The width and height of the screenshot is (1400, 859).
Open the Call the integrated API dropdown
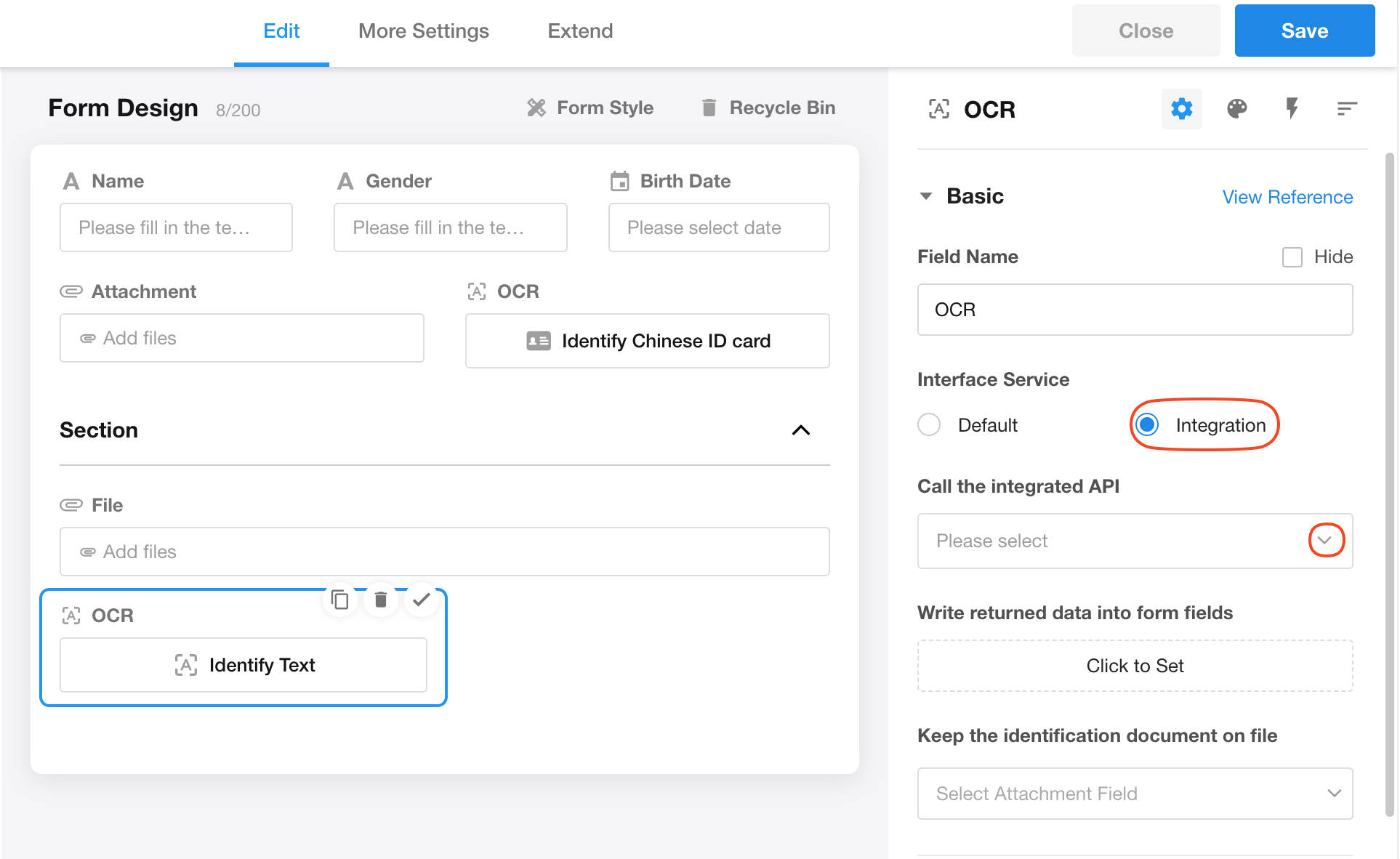1135,541
